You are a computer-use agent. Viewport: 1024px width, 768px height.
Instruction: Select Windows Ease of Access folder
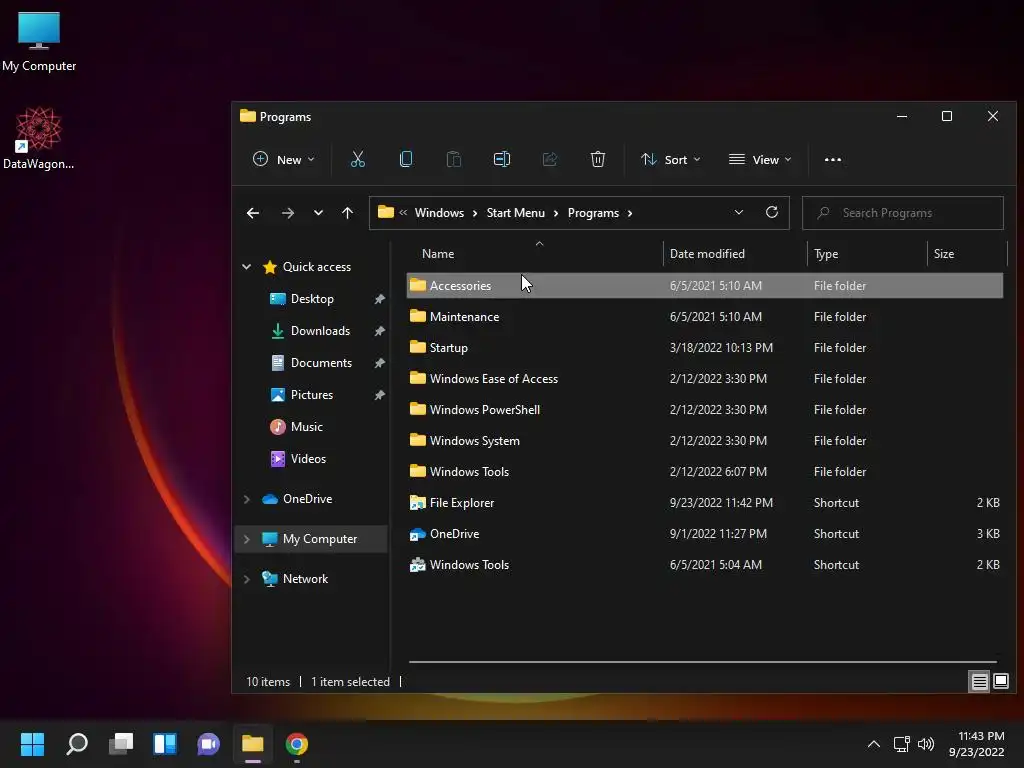705,379
